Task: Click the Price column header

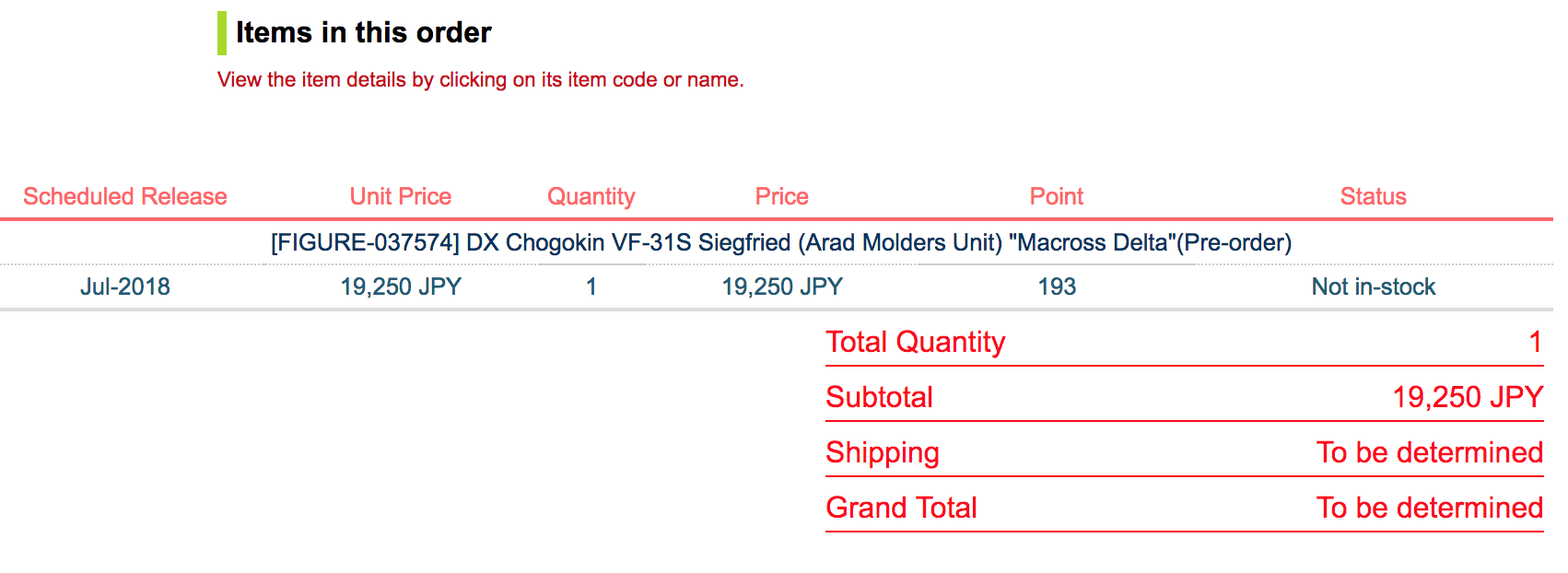Action: 782,196
